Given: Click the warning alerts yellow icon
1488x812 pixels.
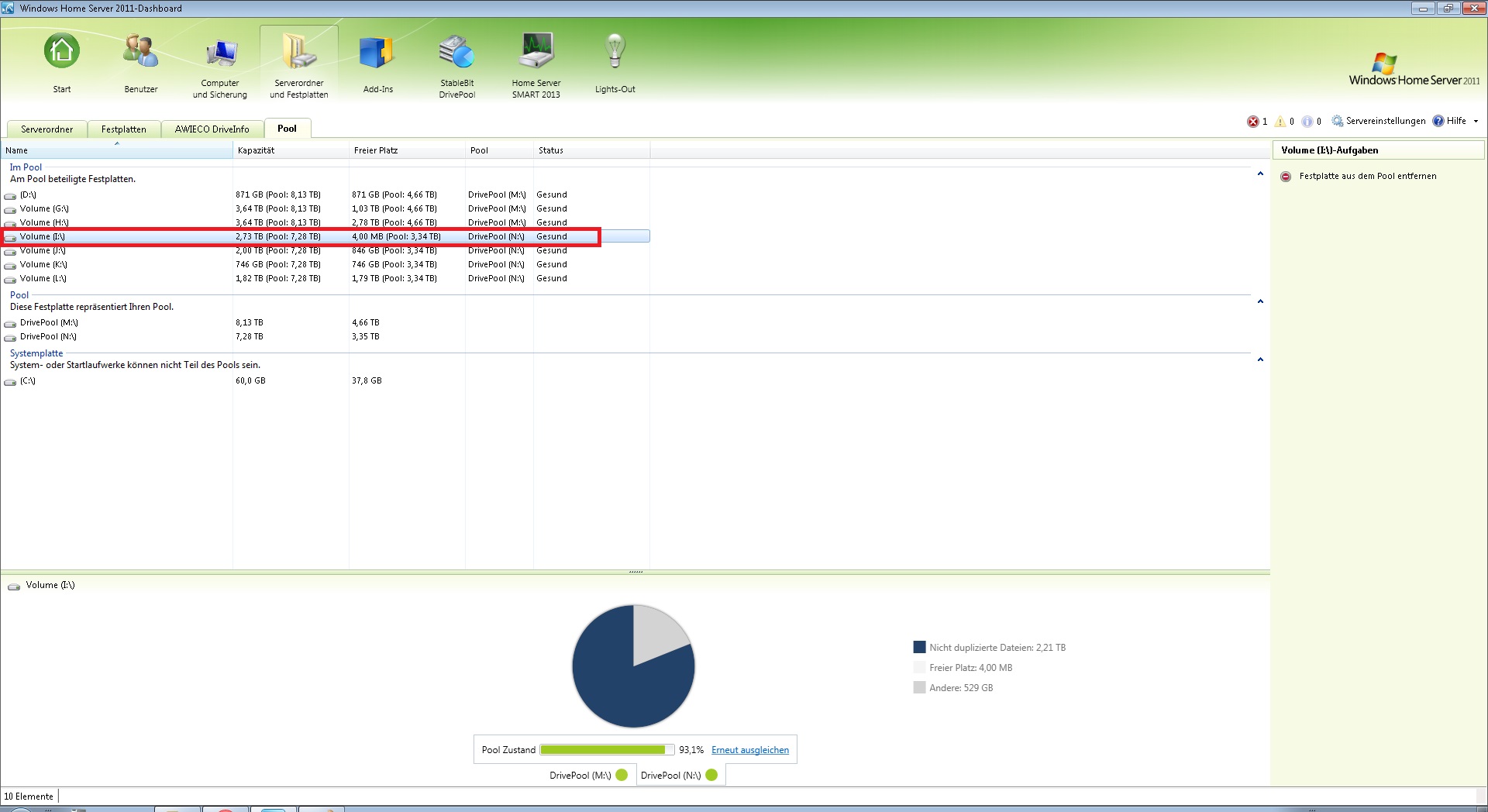Looking at the screenshot, I should pyautogui.click(x=1280, y=122).
